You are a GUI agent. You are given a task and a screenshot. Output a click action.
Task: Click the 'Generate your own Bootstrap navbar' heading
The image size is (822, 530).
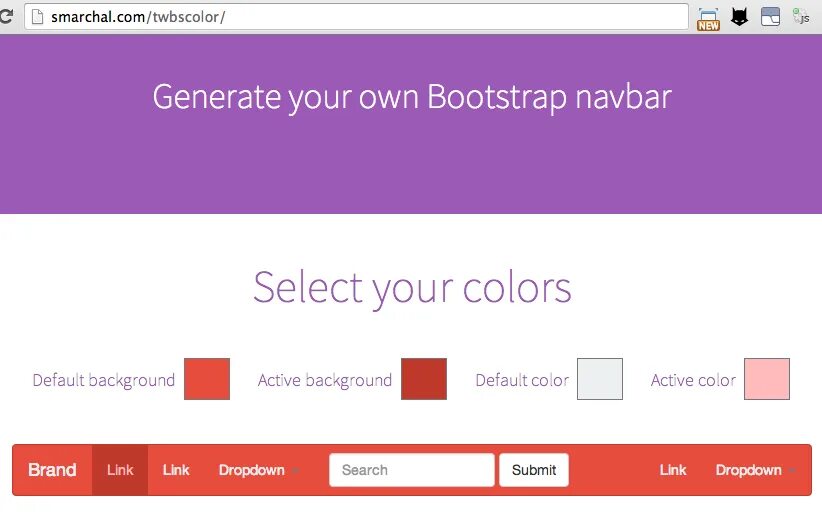point(412,98)
